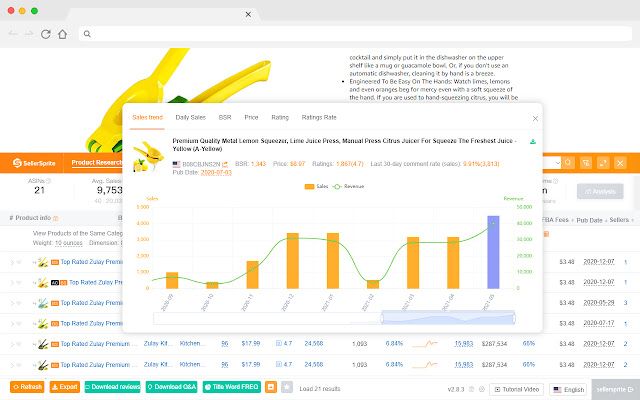Switch to the BSR tab
The height and width of the screenshot is (400, 640).
pos(225,118)
